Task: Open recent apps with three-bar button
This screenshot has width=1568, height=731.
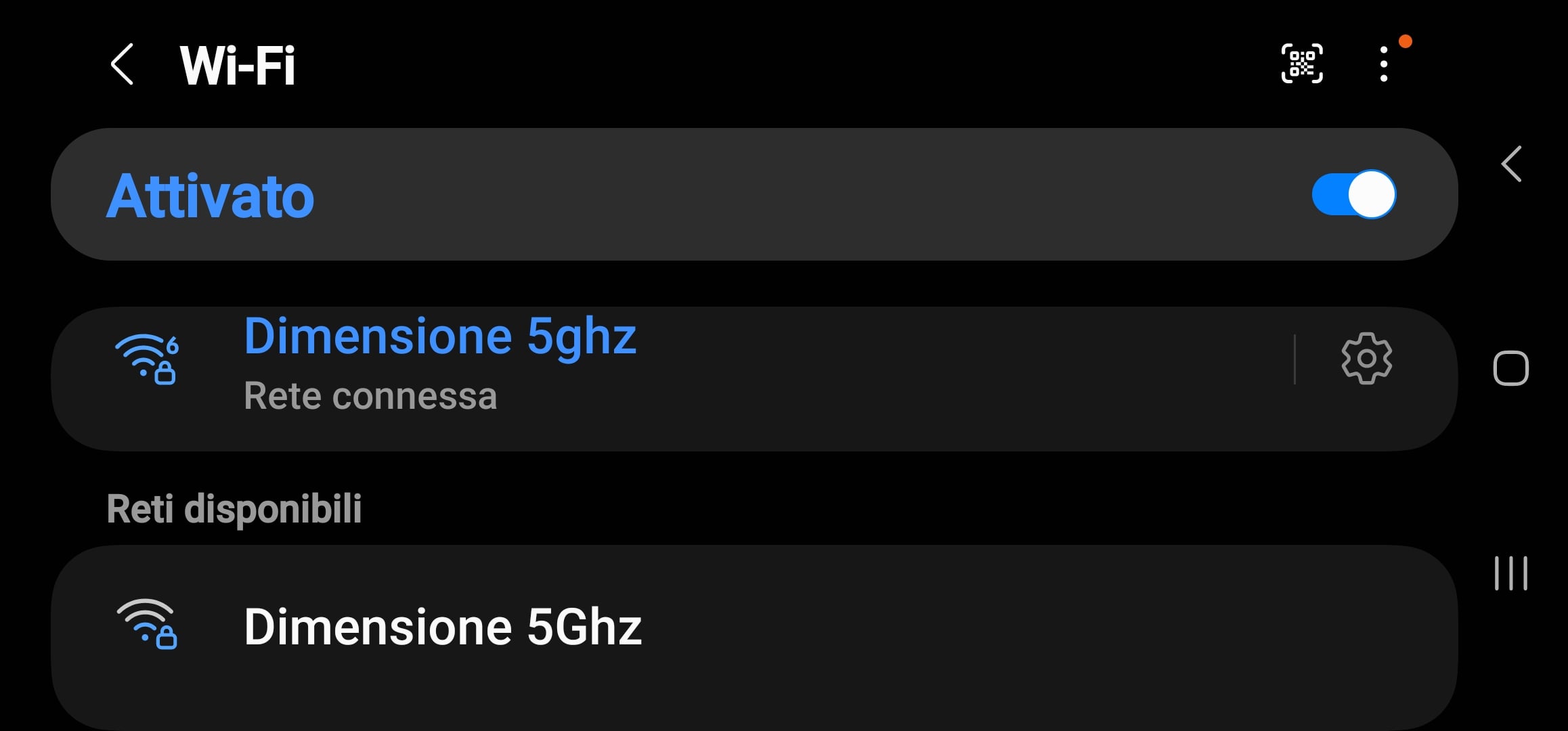Action: [x=1511, y=573]
